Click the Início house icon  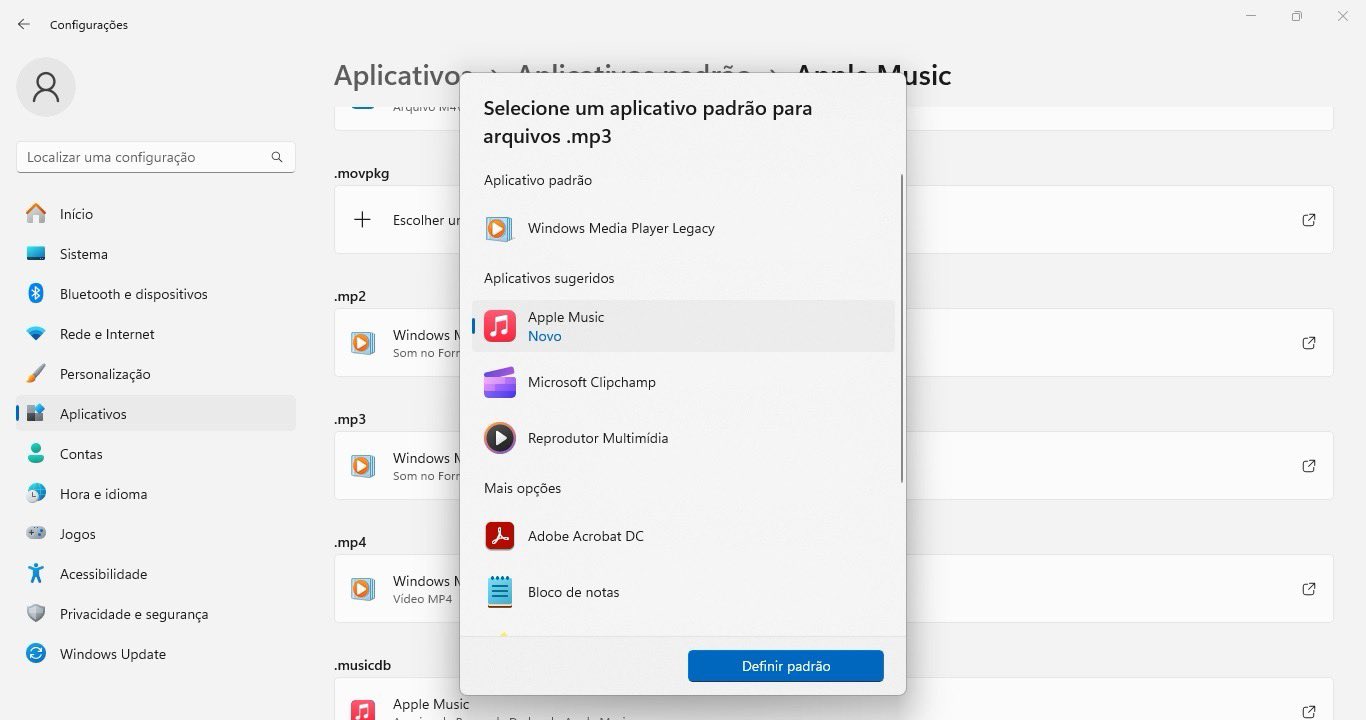(36, 214)
